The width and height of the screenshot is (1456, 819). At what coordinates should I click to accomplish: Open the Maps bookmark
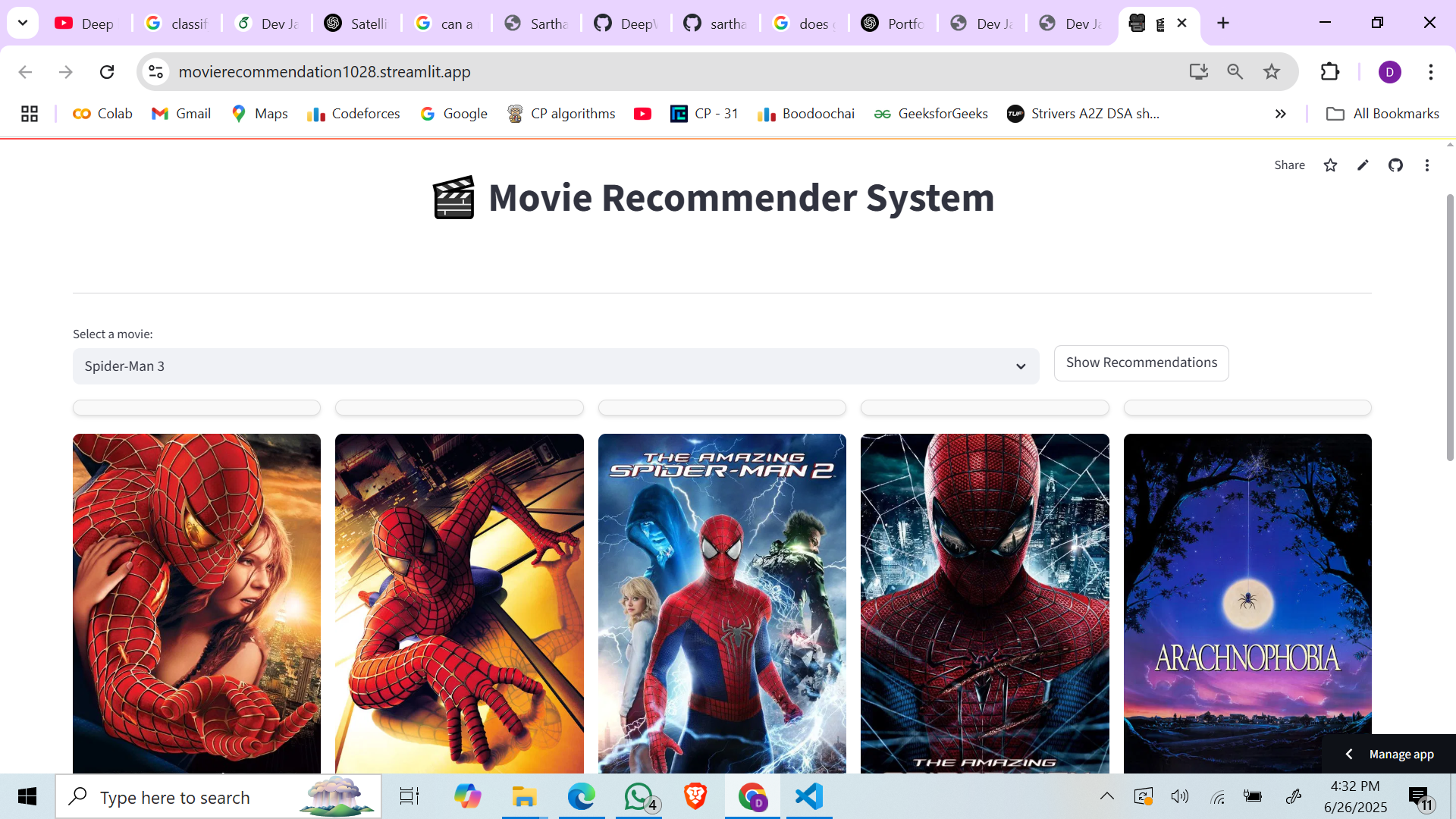pos(260,114)
